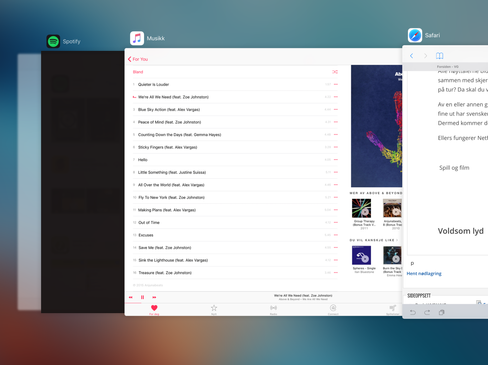Tap the redo arrow in Safari bottom bar
488x365 pixels.
coord(427,312)
